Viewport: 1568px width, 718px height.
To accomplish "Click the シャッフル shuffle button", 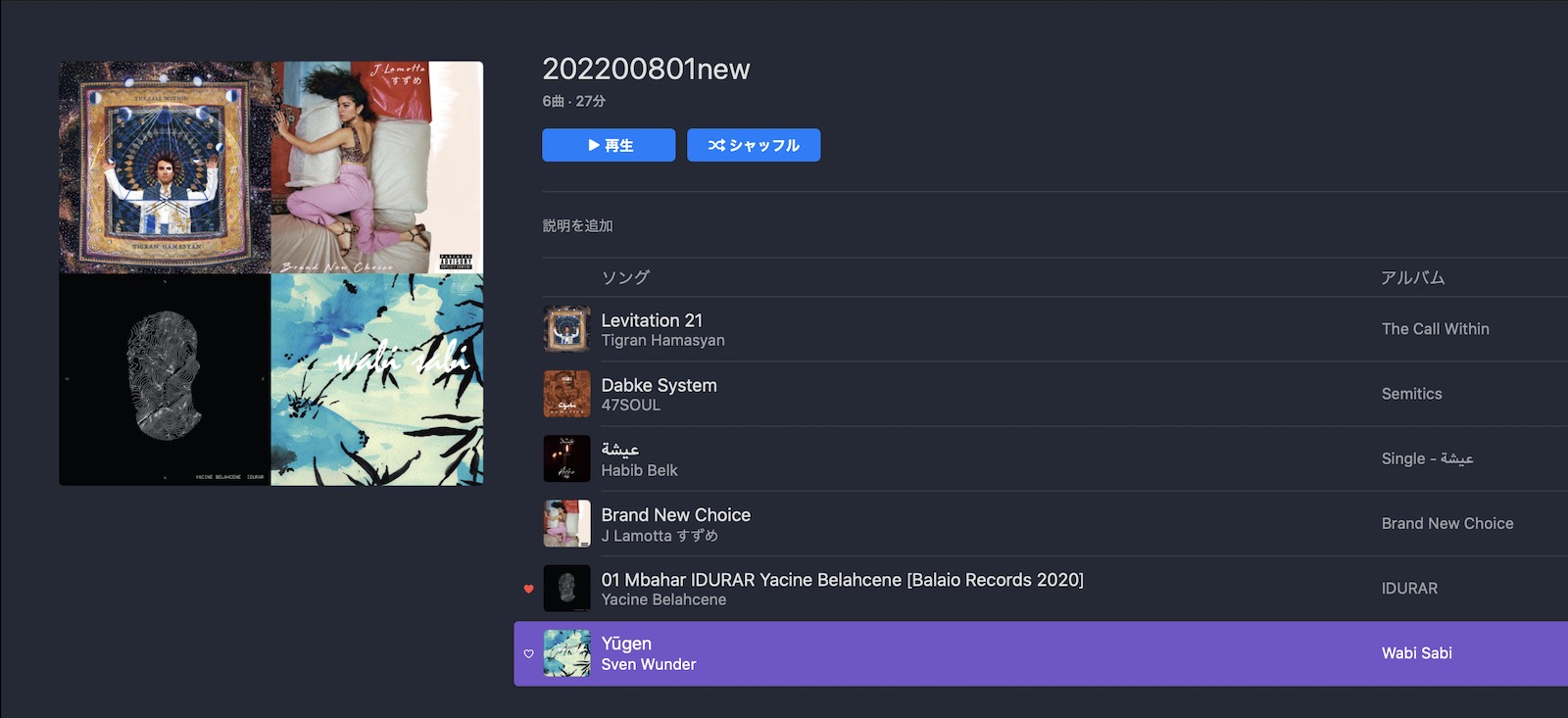I will pyautogui.click(x=754, y=145).
